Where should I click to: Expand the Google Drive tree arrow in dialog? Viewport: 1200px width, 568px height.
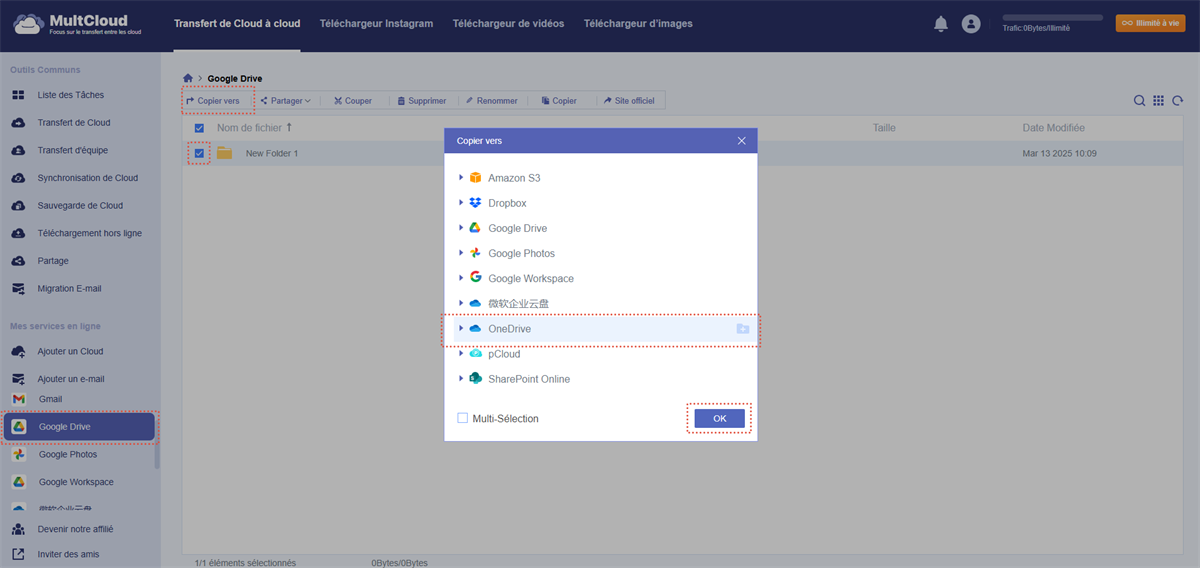[461, 228]
